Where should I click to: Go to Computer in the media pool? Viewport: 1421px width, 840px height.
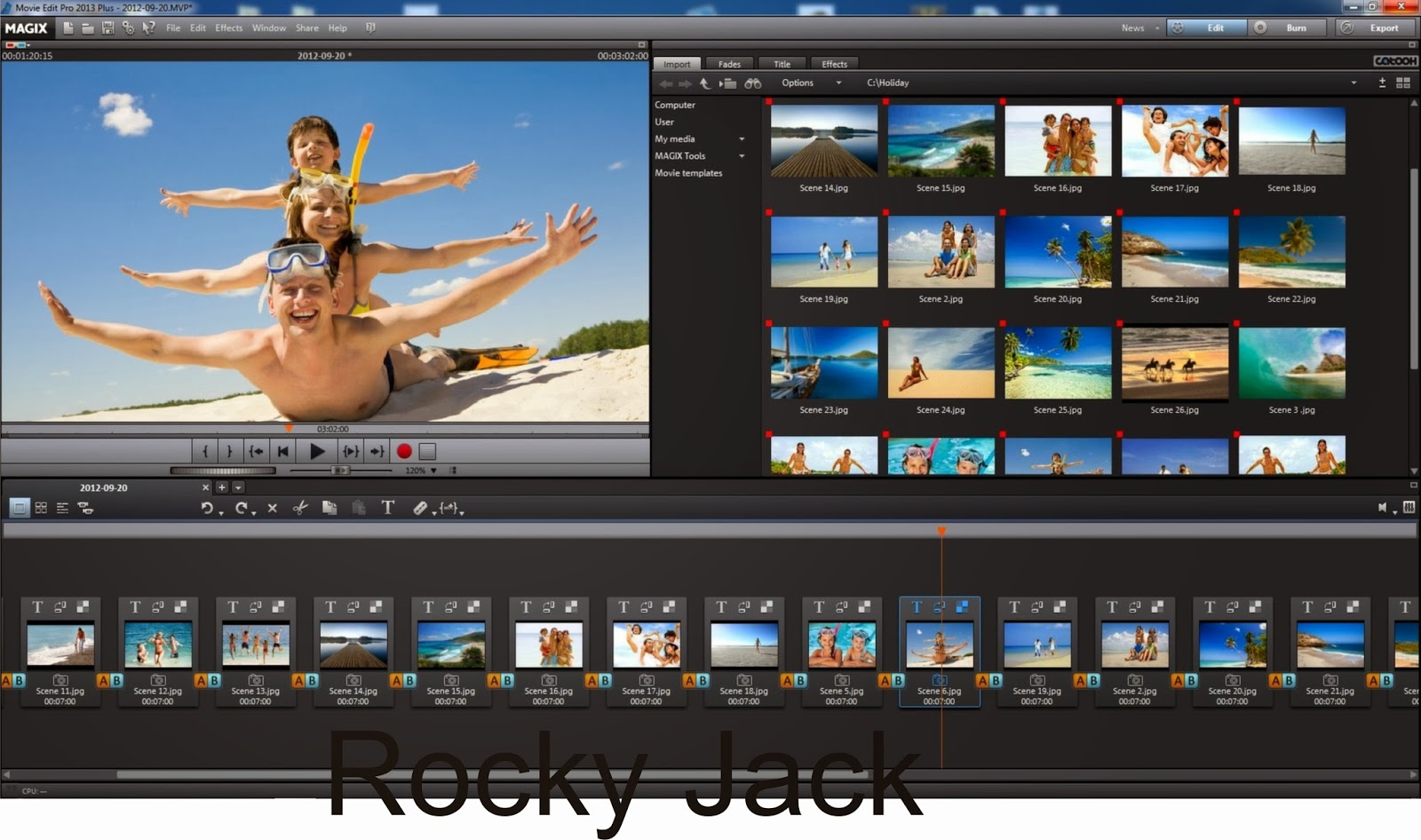click(675, 105)
